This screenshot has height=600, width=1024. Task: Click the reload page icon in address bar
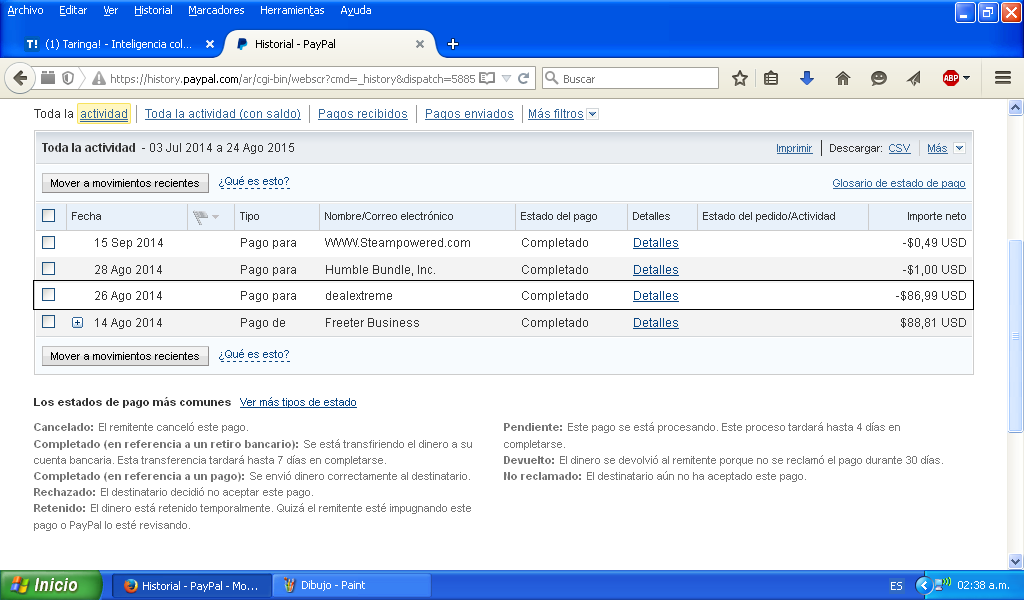coord(524,78)
